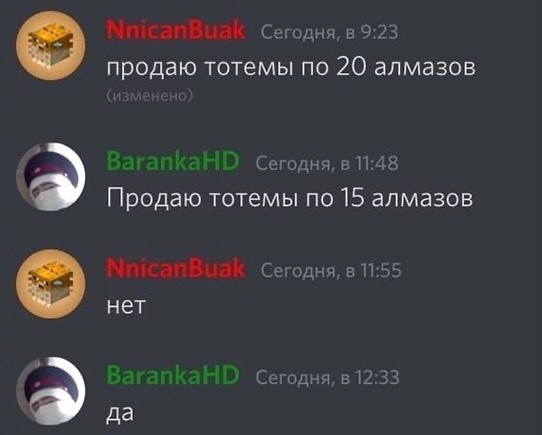This screenshot has width=542, height=435.
Task: Click the '(изменено)' edited label
Action: (x=149, y=96)
